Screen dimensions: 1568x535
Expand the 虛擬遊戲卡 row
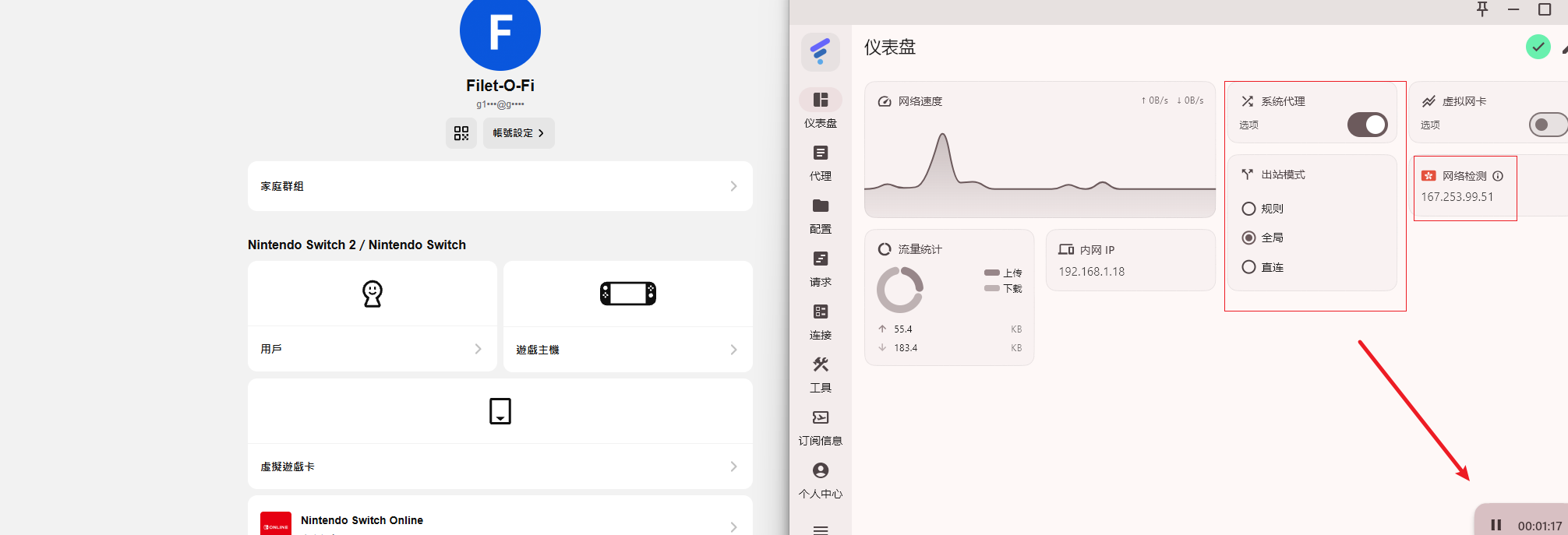(500, 466)
